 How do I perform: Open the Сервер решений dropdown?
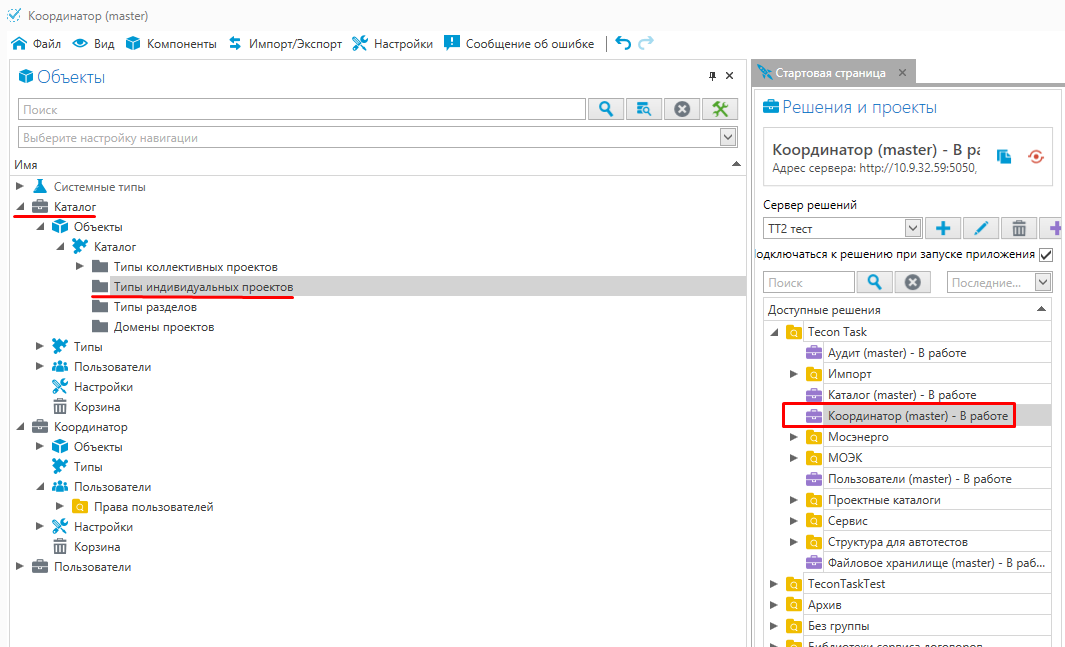(x=911, y=229)
